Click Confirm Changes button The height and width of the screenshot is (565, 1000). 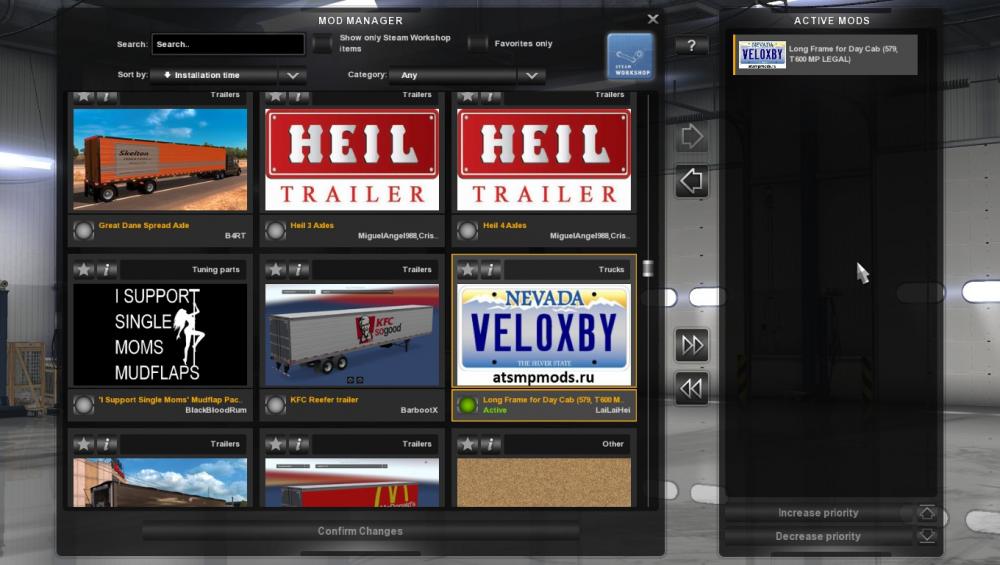[360, 531]
